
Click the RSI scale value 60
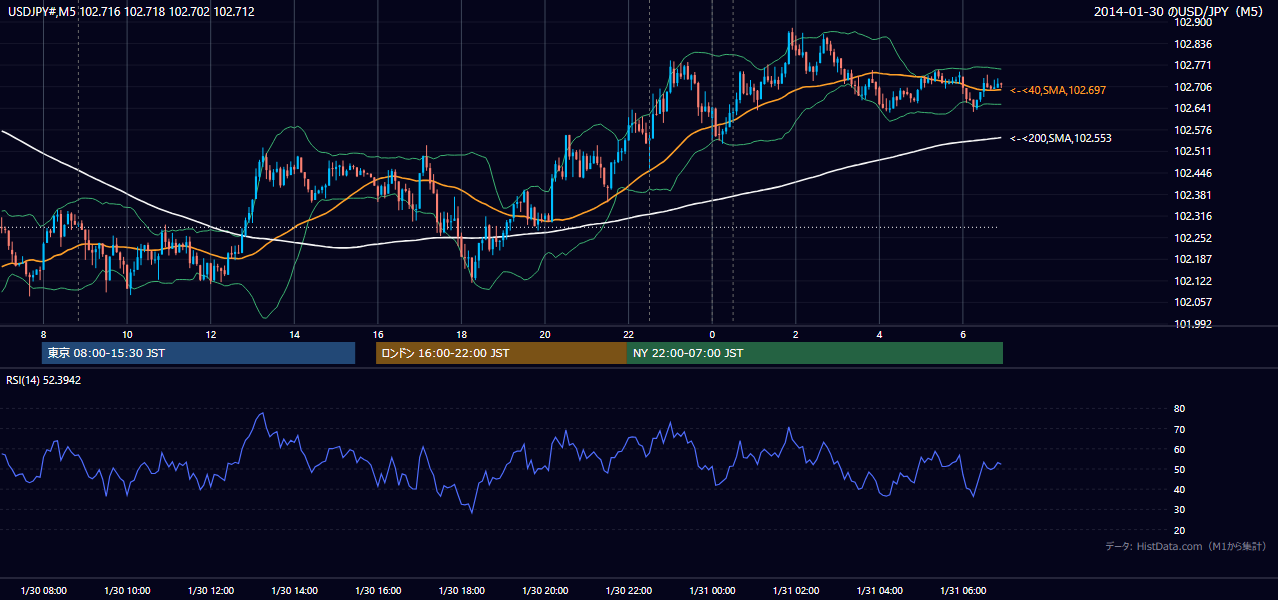pos(1180,449)
